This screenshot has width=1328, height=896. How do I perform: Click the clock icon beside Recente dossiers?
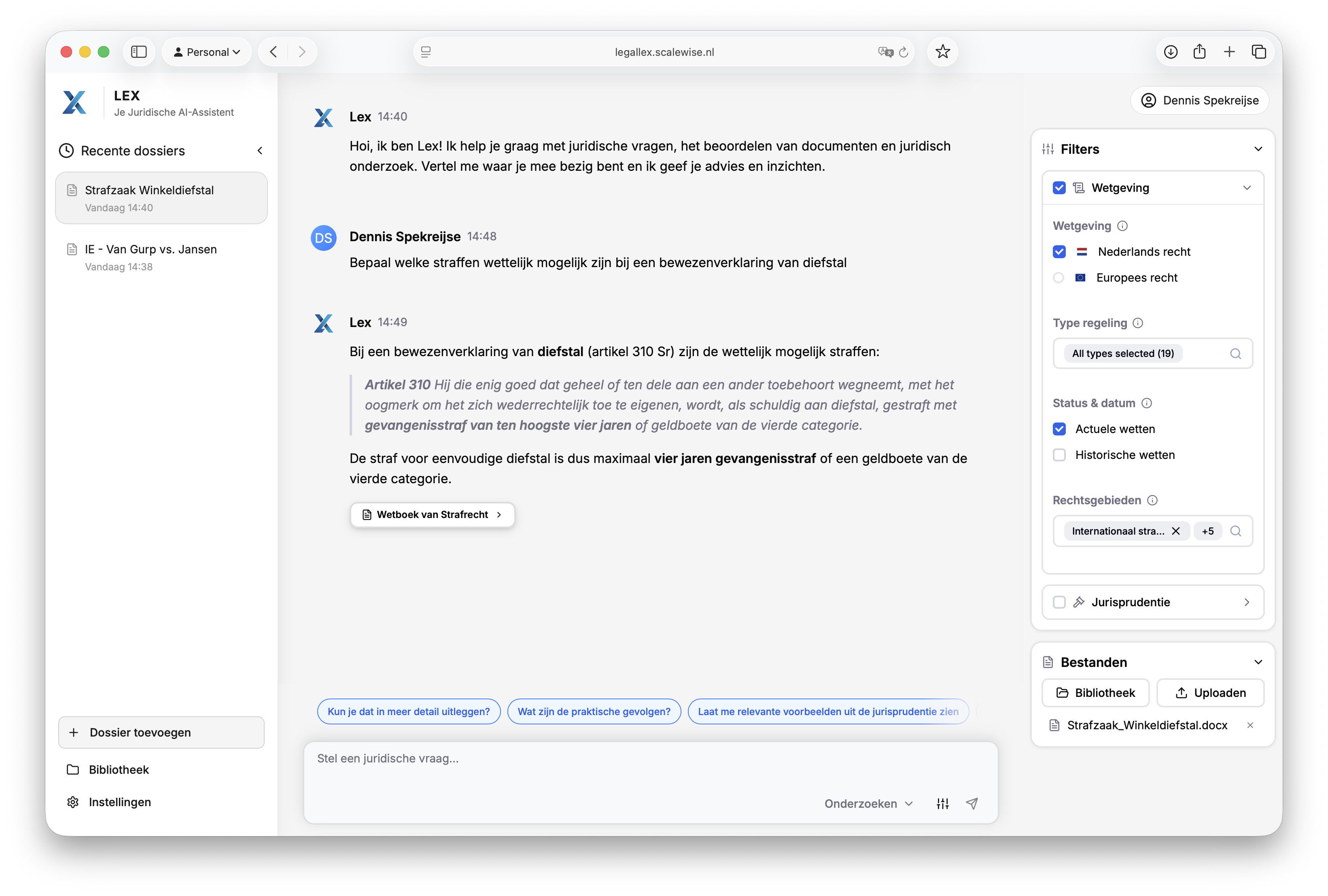tap(67, 150)
